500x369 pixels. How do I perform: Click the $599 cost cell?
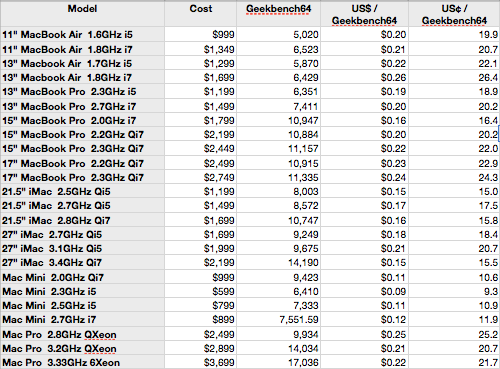pos(200,291)
